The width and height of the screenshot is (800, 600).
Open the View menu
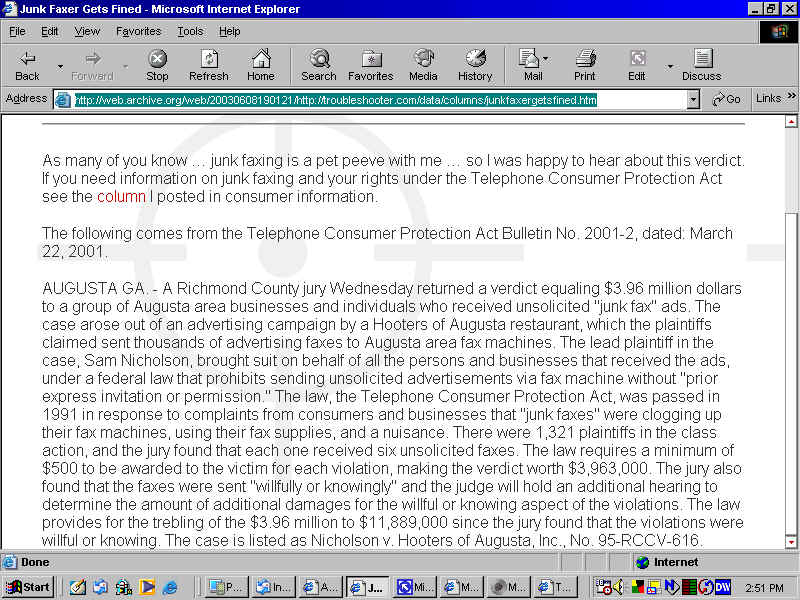pos(87,32)
